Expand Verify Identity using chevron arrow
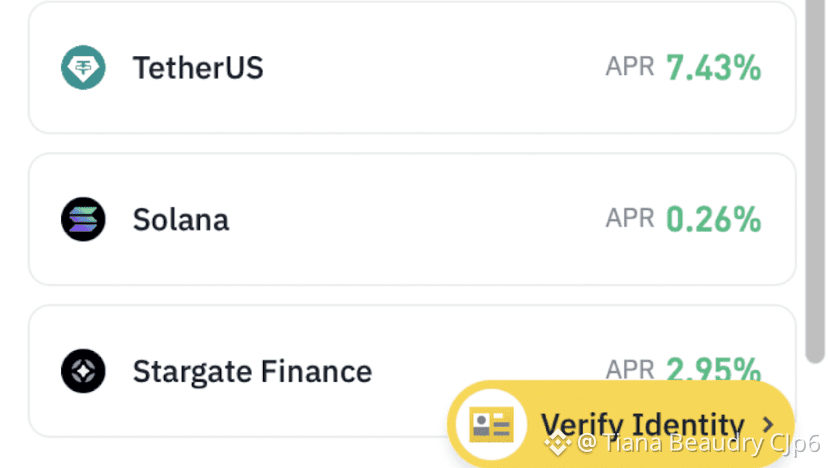 768,424
